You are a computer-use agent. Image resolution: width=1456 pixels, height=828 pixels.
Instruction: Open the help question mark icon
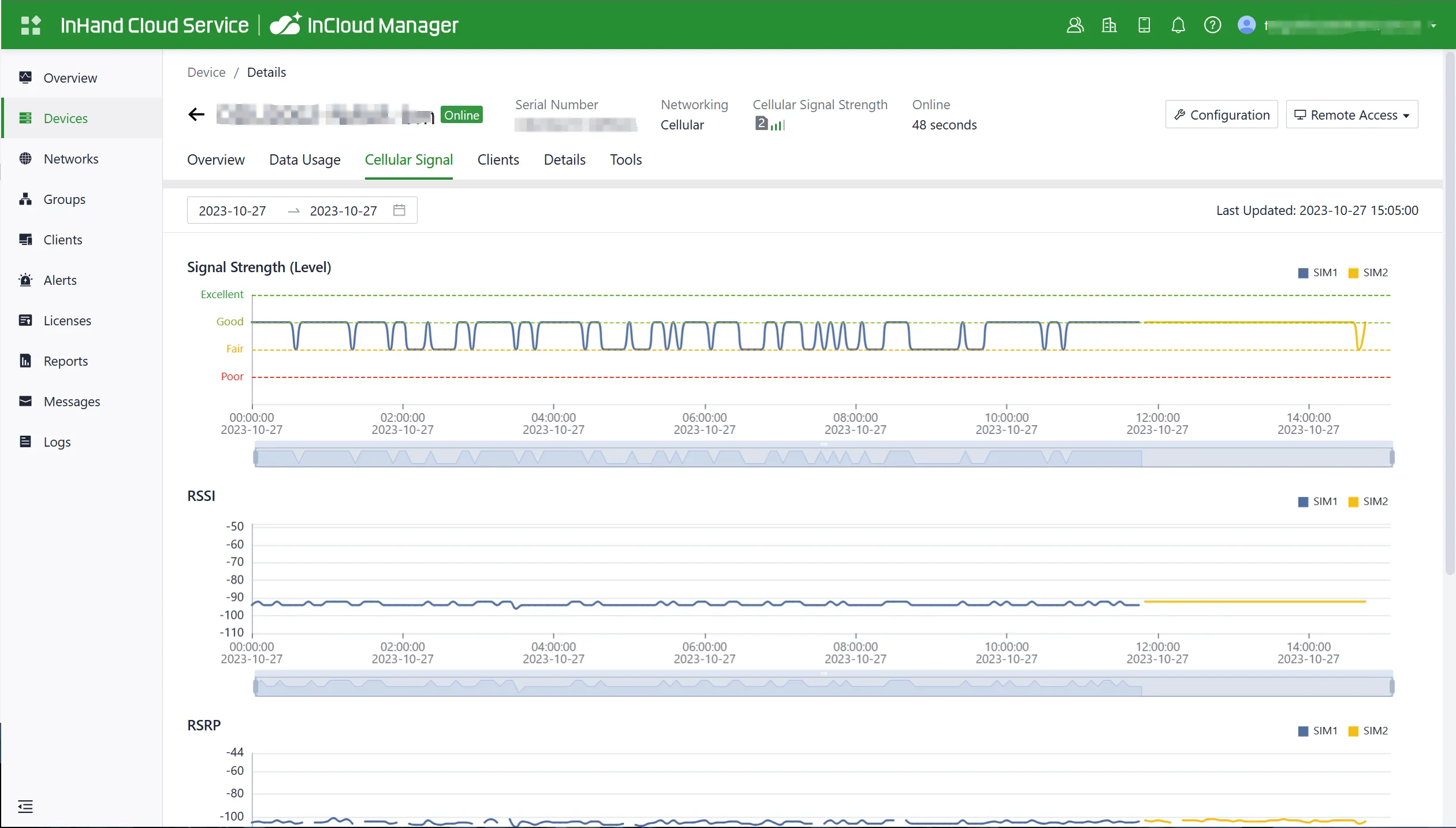pyautogui.click(x=1212, y=25)
